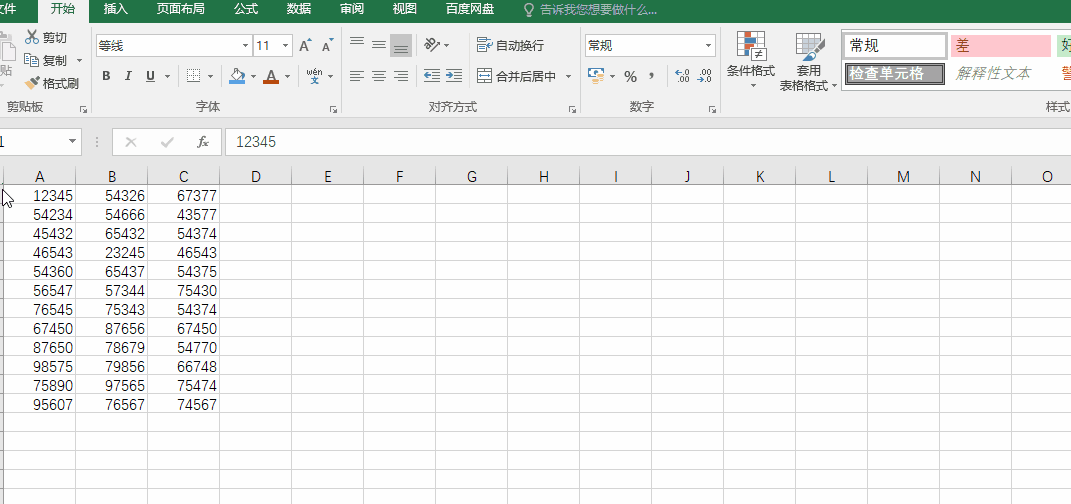Select the Format Painter (格式刷) tool
This screenshot has height=504, width=1071.
pos(51,83)
